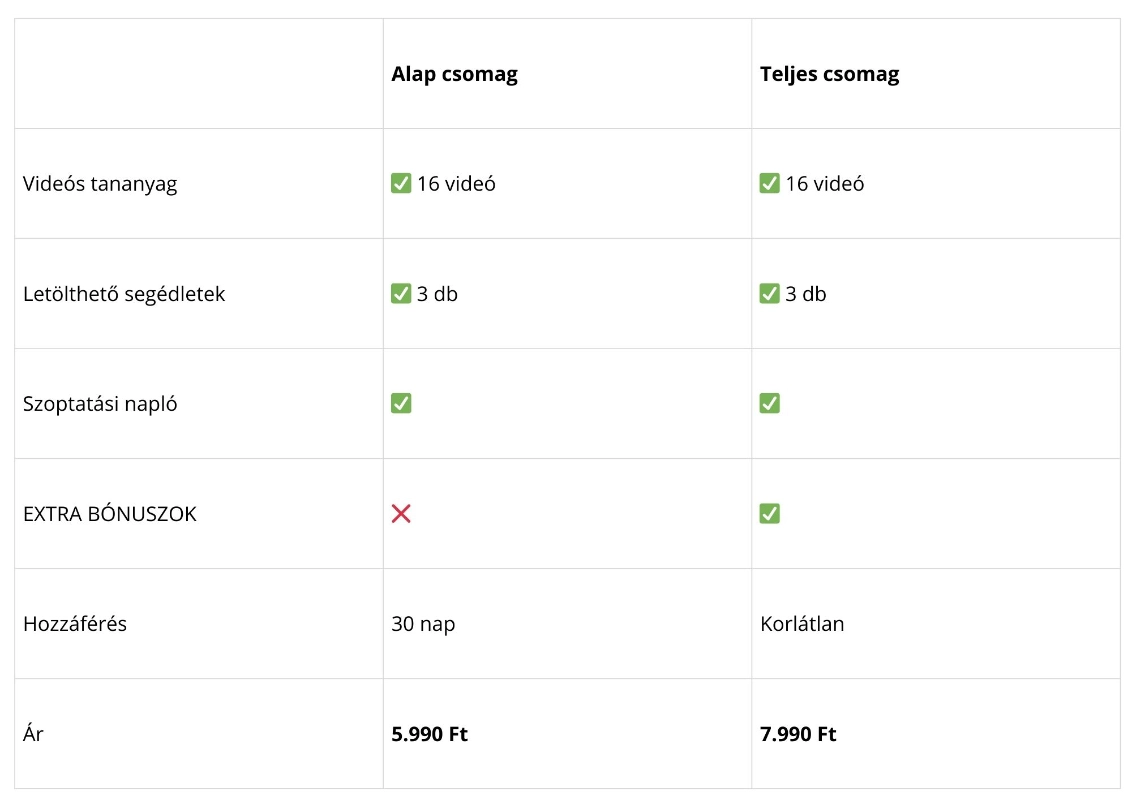Select the Teljes csomag column header

pyautogui.click(x=829, y=74)
